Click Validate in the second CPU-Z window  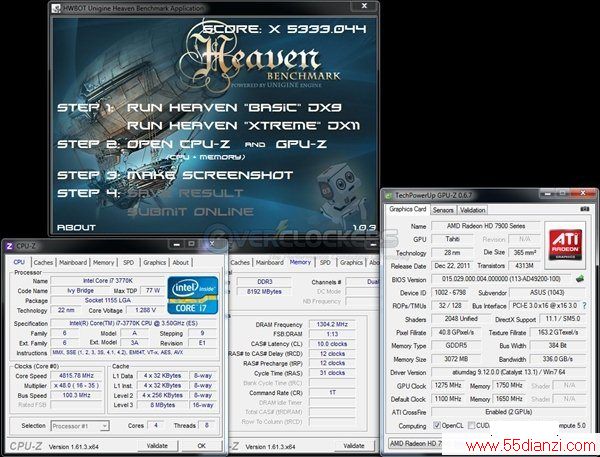[x=354, y=446]
